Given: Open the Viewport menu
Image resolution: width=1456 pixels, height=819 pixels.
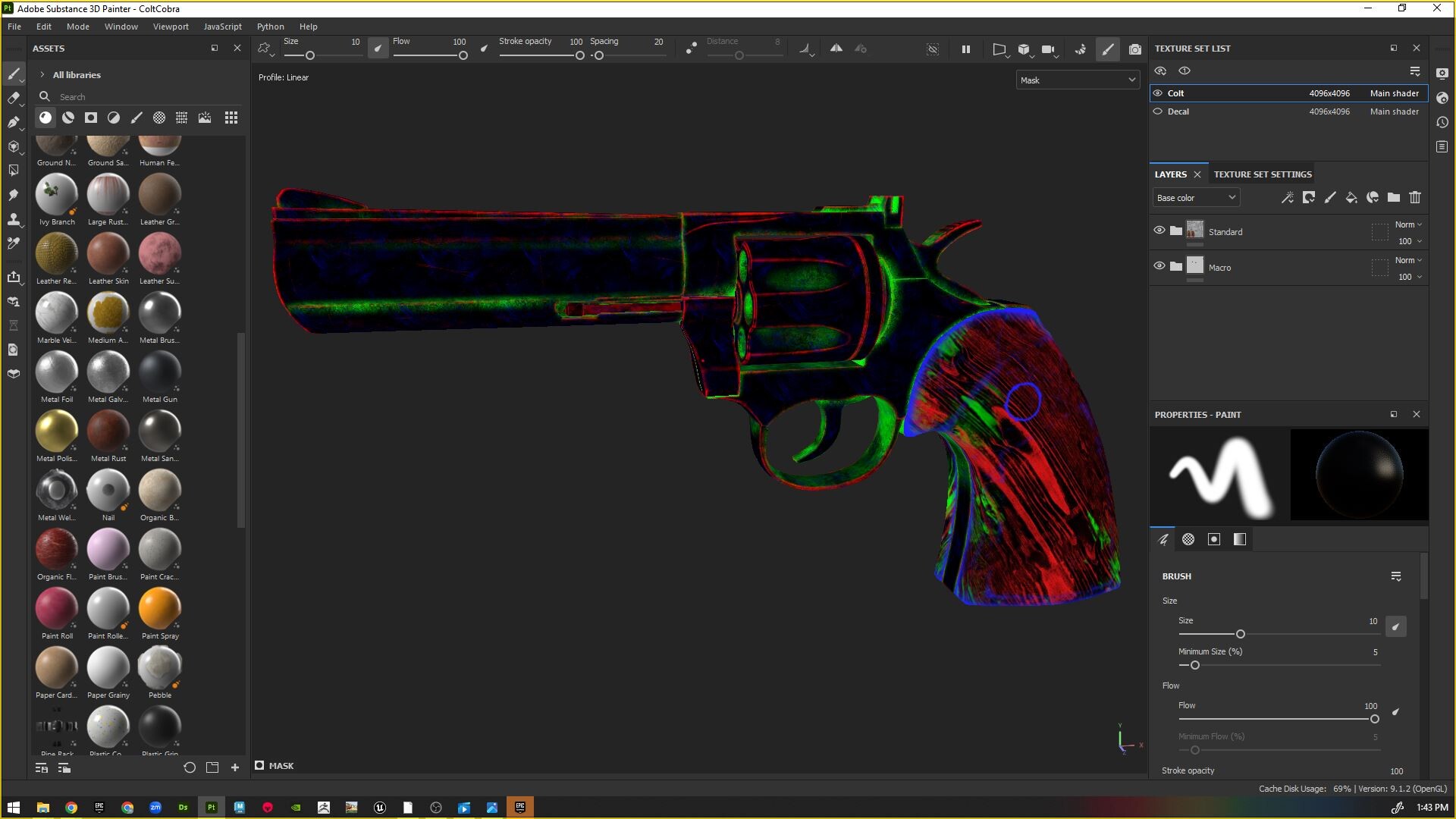Looking at the screenshot, I should click(x=170, y=27).
